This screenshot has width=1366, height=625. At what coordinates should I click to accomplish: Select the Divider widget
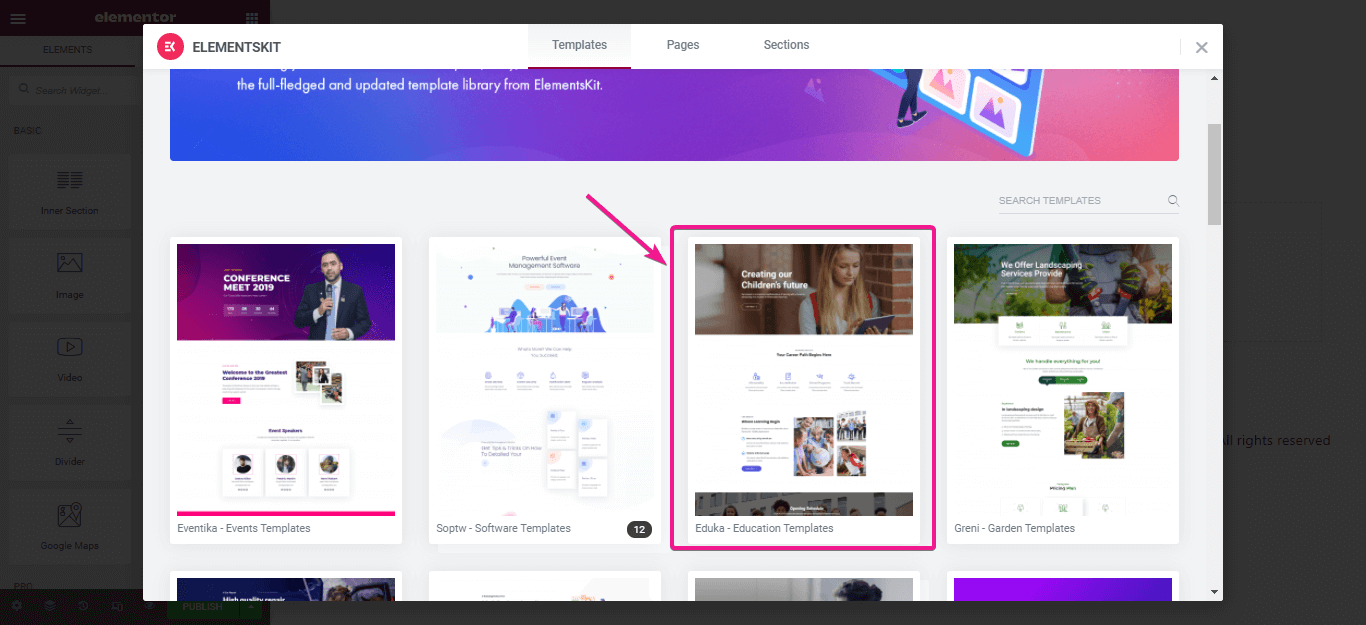click(x=69, y=443)
